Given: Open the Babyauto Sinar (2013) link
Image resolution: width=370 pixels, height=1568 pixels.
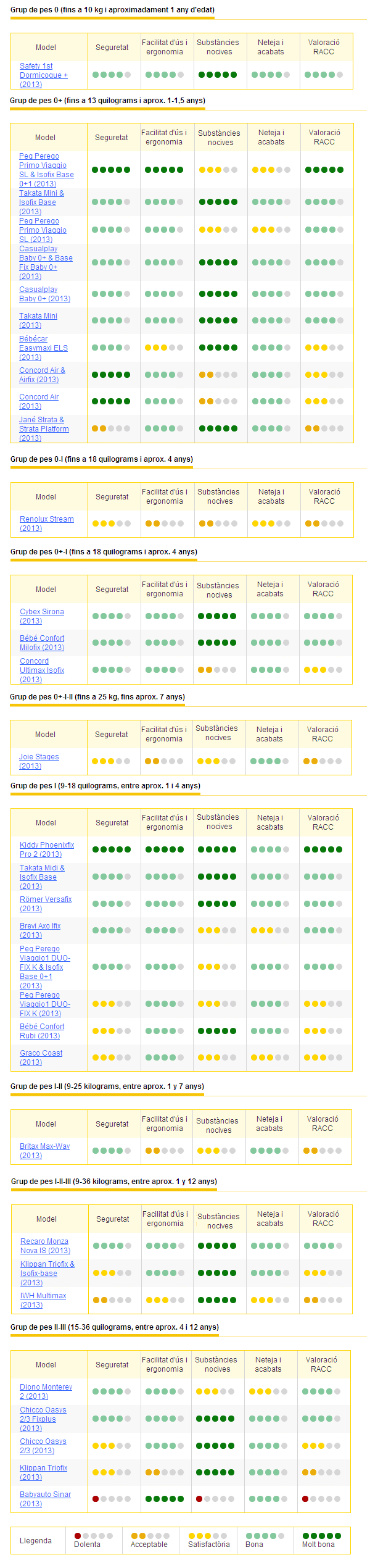Looking at the screenshot, I should pyautogui.click(x=46, y=1499).
